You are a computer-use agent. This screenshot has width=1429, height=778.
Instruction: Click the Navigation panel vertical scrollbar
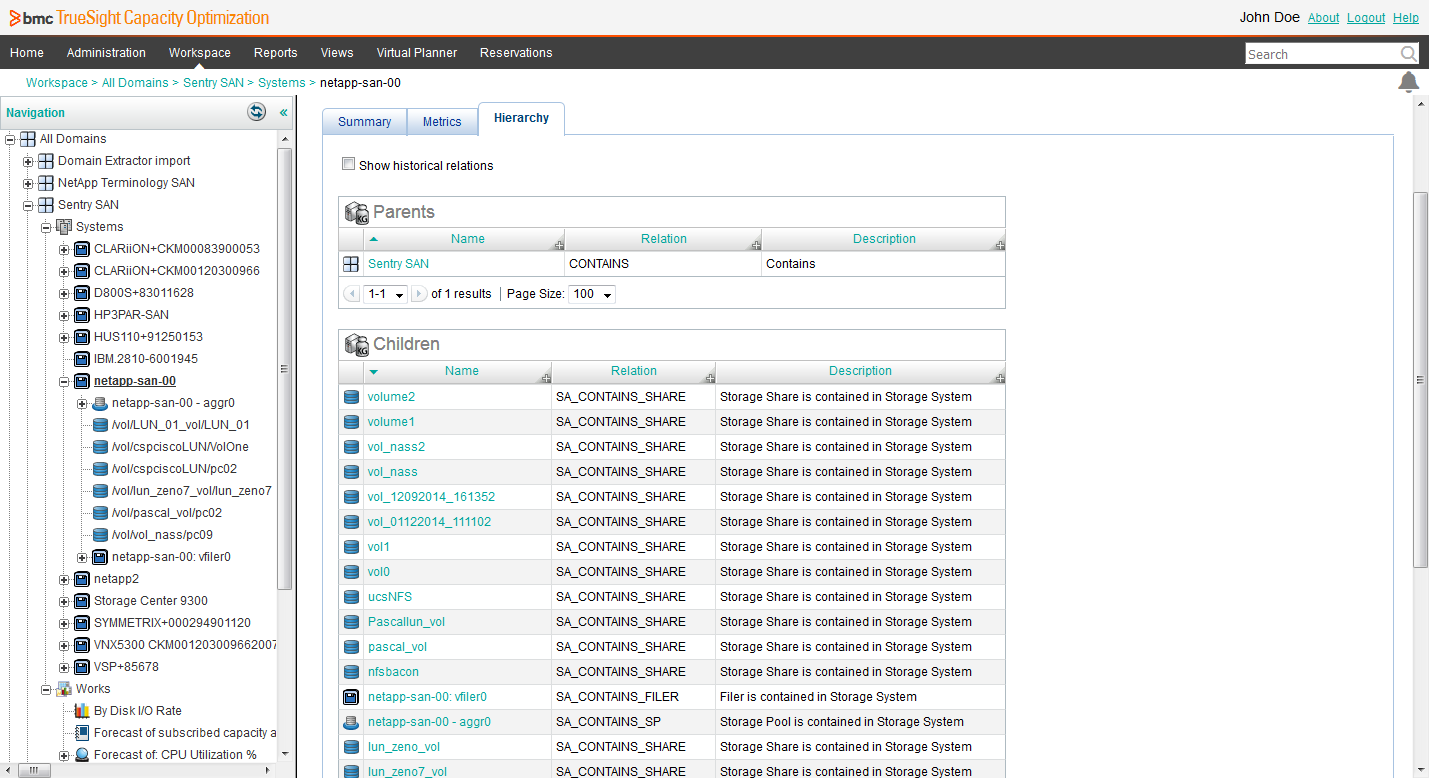[284, 369]
